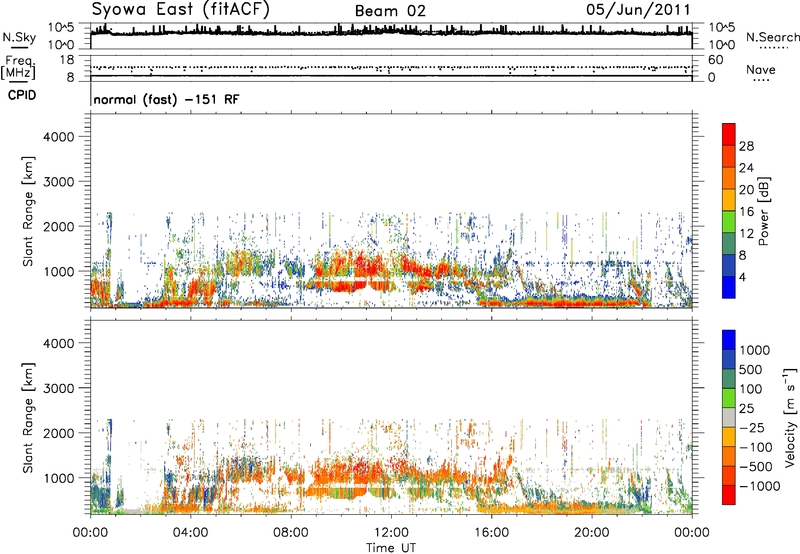The width and height of the screenshot is (800, 554).
Task: Click the "04:00" time tick label
Action: tap(190, 533)
